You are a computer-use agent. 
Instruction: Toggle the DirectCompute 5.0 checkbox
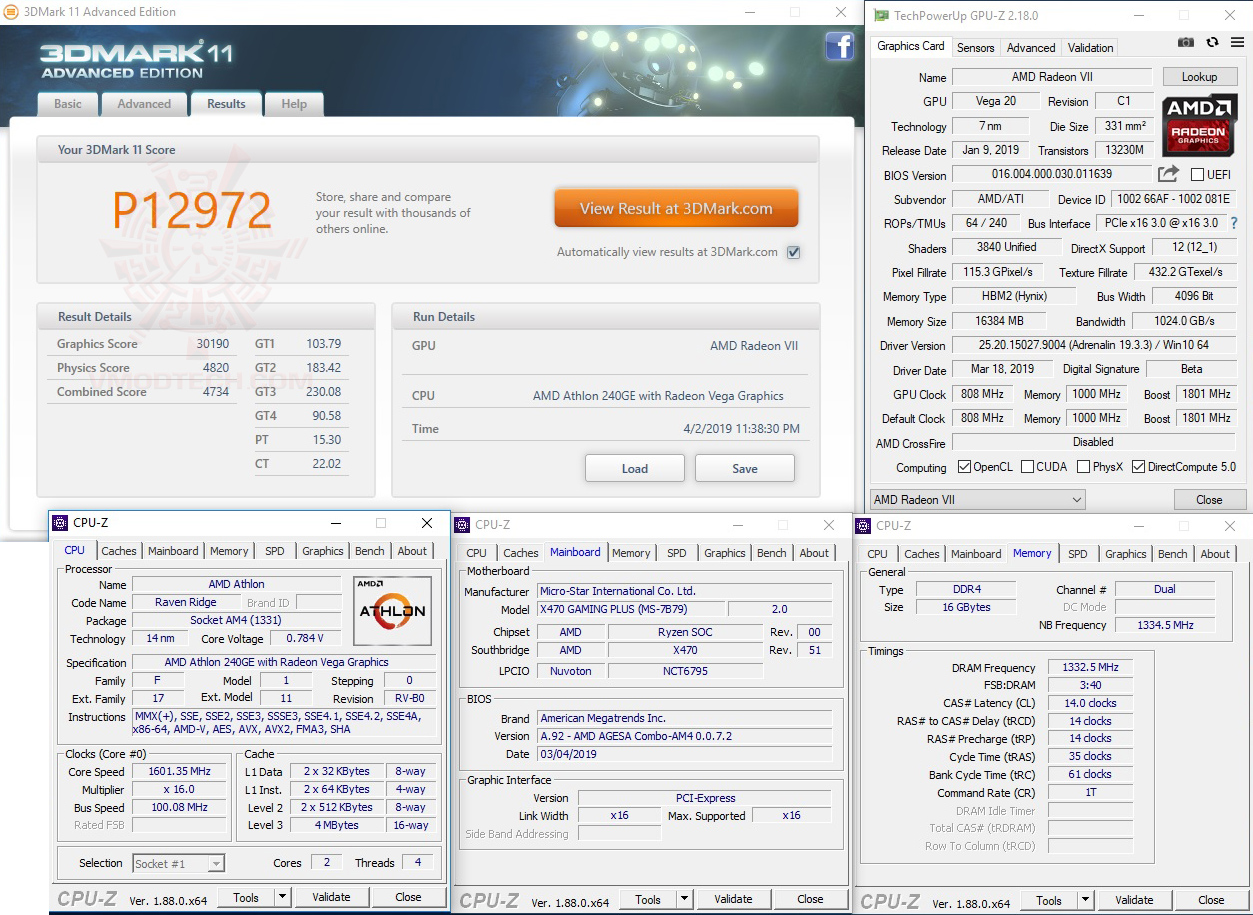(x=1138, y=467)
